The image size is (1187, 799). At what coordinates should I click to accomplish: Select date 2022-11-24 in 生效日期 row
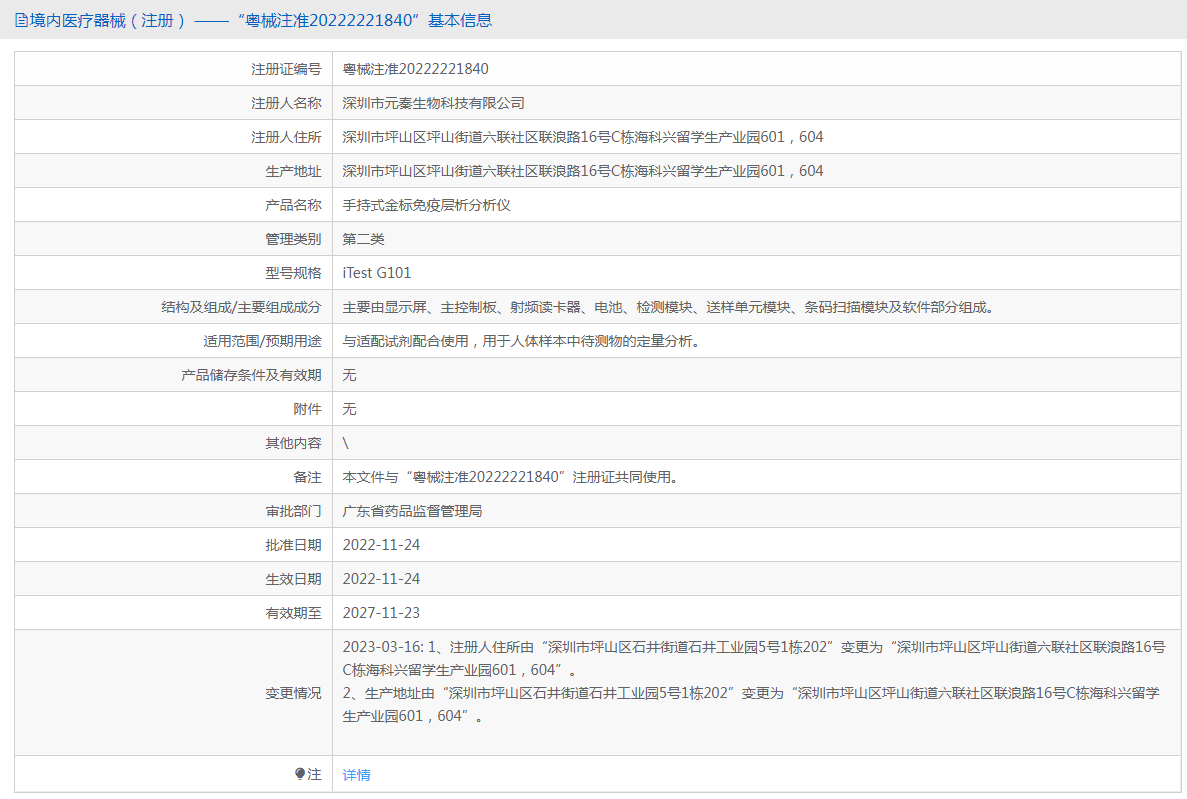point(381,579)
